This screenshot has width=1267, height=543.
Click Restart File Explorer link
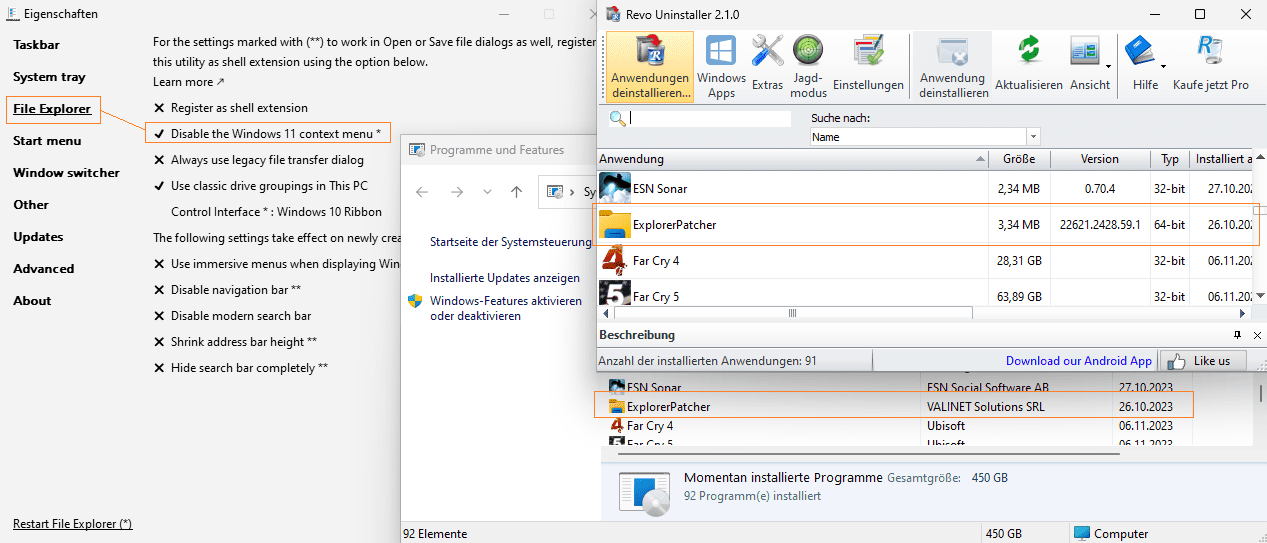click(x=72, y=524)
